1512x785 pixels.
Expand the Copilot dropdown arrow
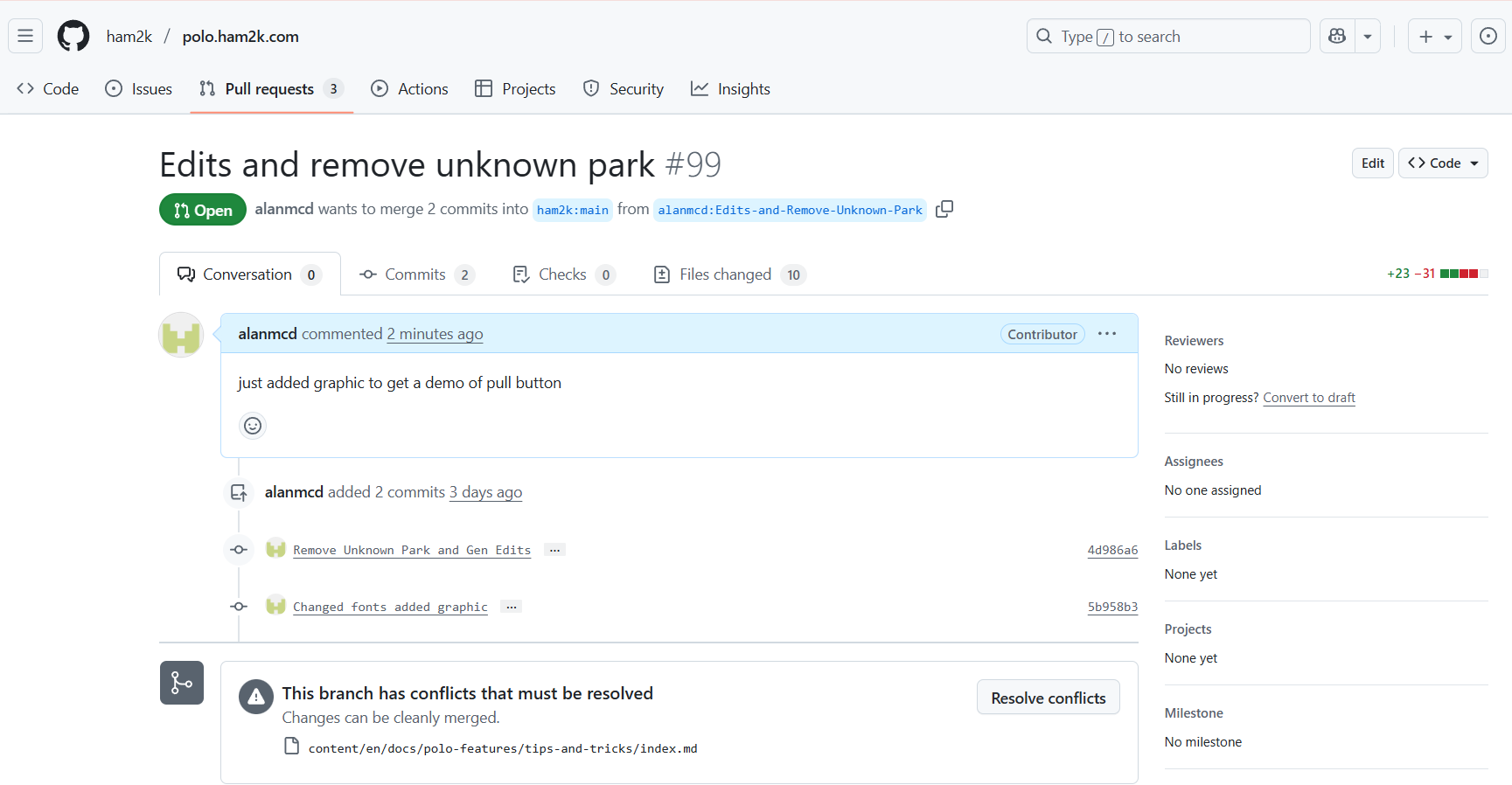point(1368,36)
